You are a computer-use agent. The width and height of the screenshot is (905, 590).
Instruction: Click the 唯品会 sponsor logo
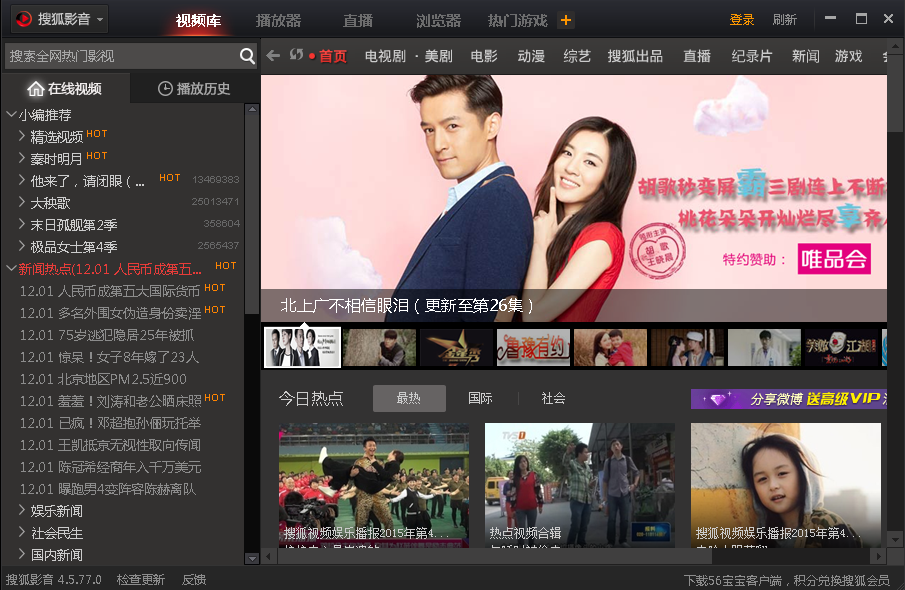834,259
